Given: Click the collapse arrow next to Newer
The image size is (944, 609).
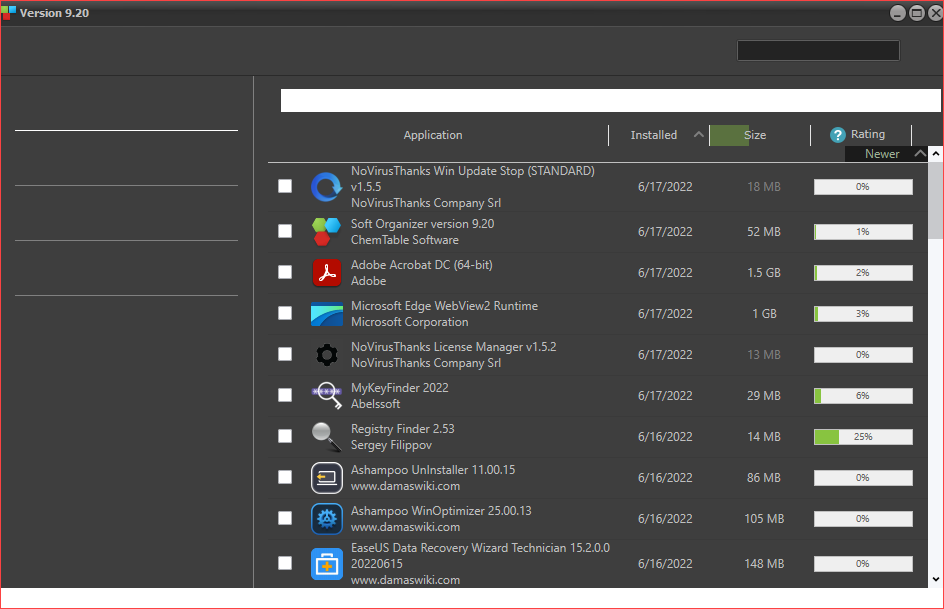Looking at the screenshot, I should pyautogui.click(x=919, y=153).
